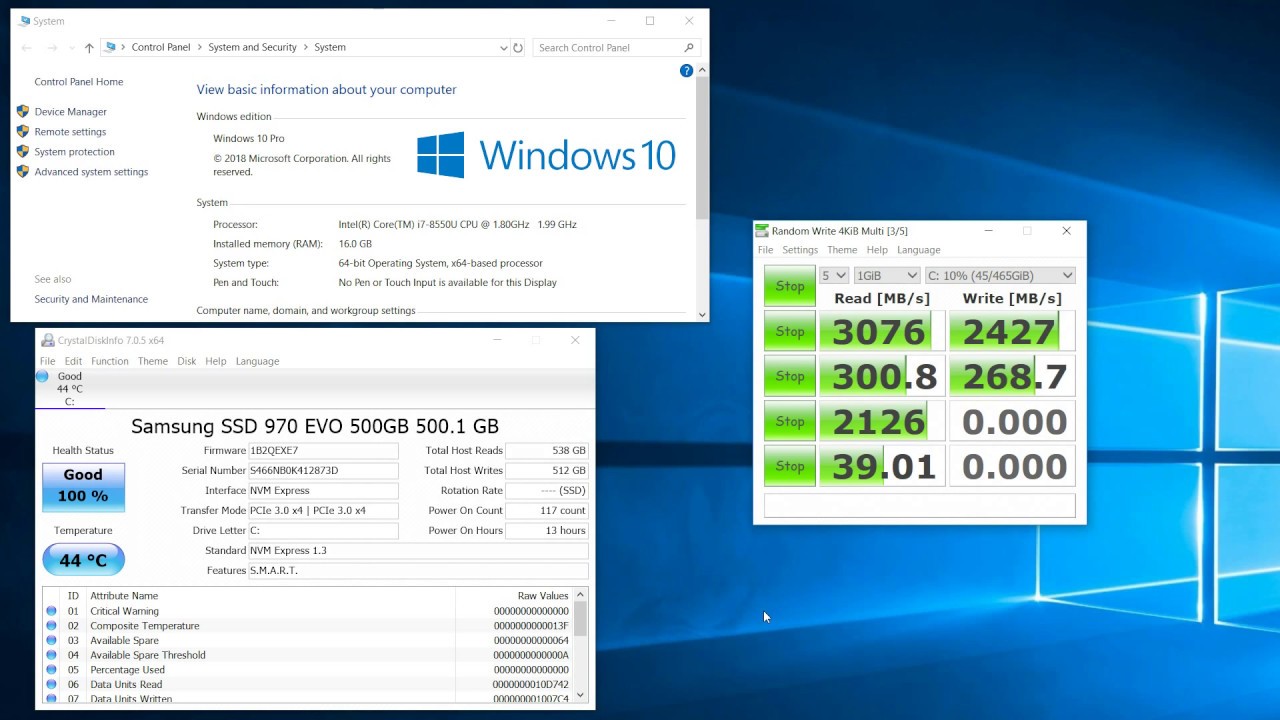Open System protection link
This screenshot has width=1280, height=720.
point(74,152)
